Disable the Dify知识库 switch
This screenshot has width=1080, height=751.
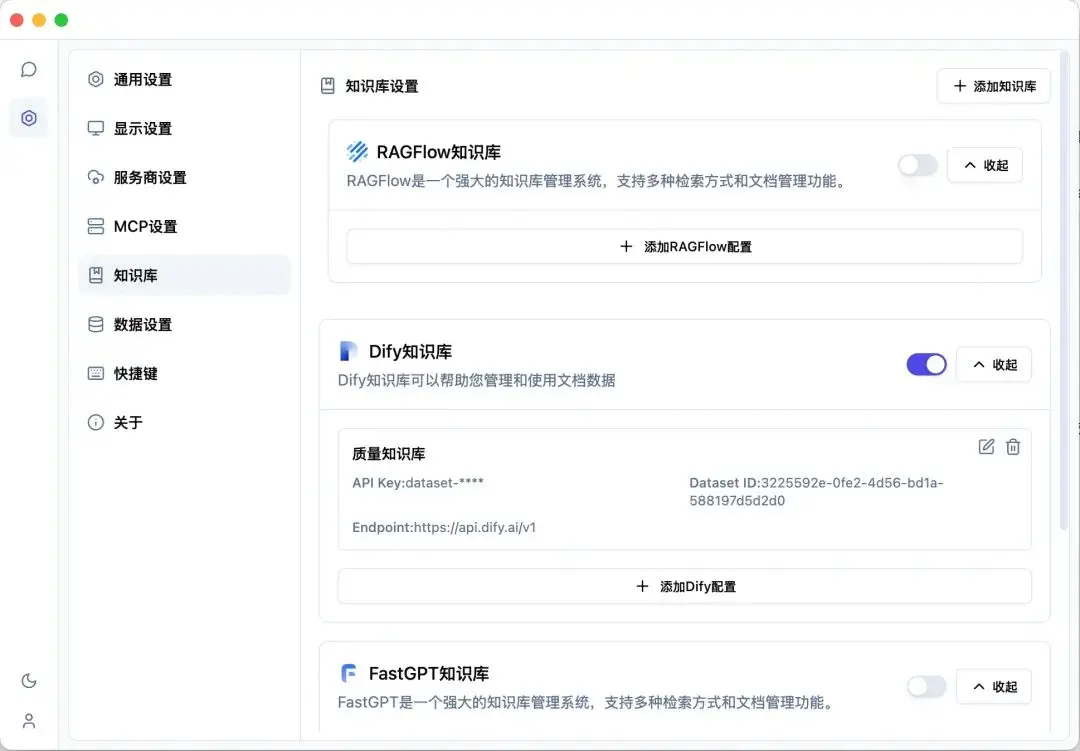click(926, 364)
